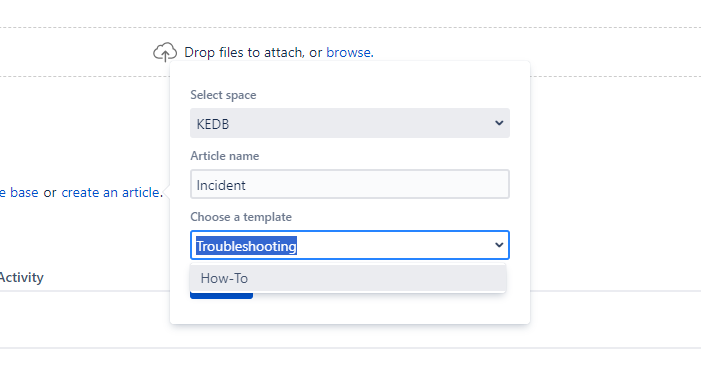Click the create an article link

click(110, 193)
